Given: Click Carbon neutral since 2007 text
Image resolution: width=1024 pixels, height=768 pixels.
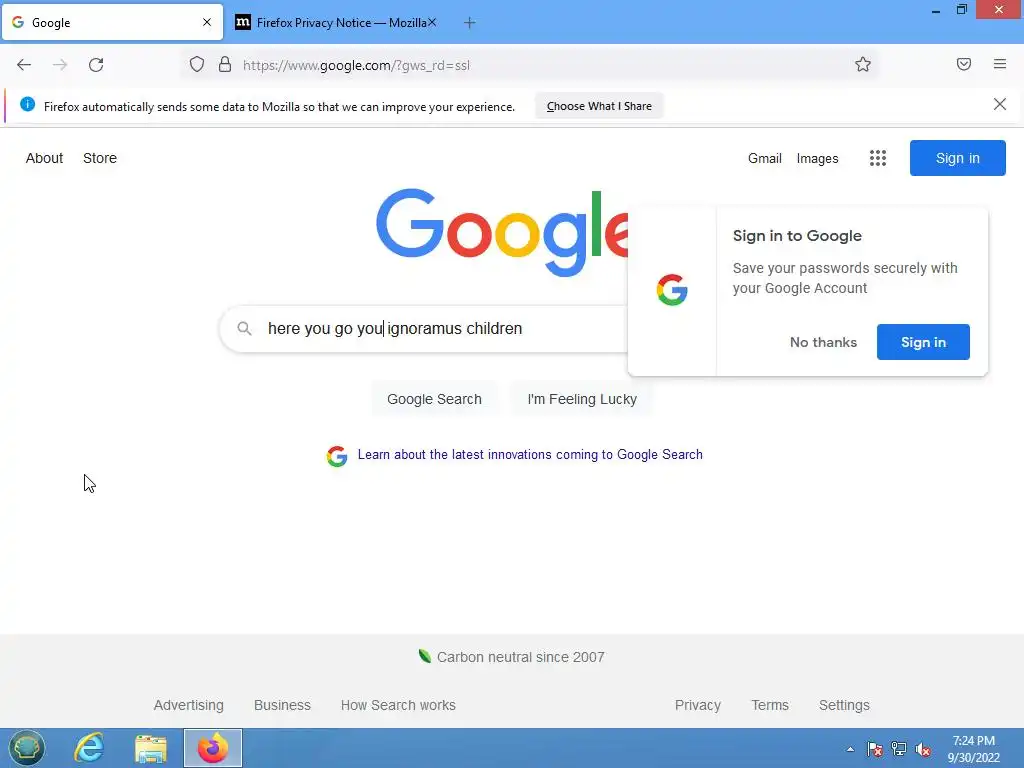Looking at the screenshot, I should point(520,657).
